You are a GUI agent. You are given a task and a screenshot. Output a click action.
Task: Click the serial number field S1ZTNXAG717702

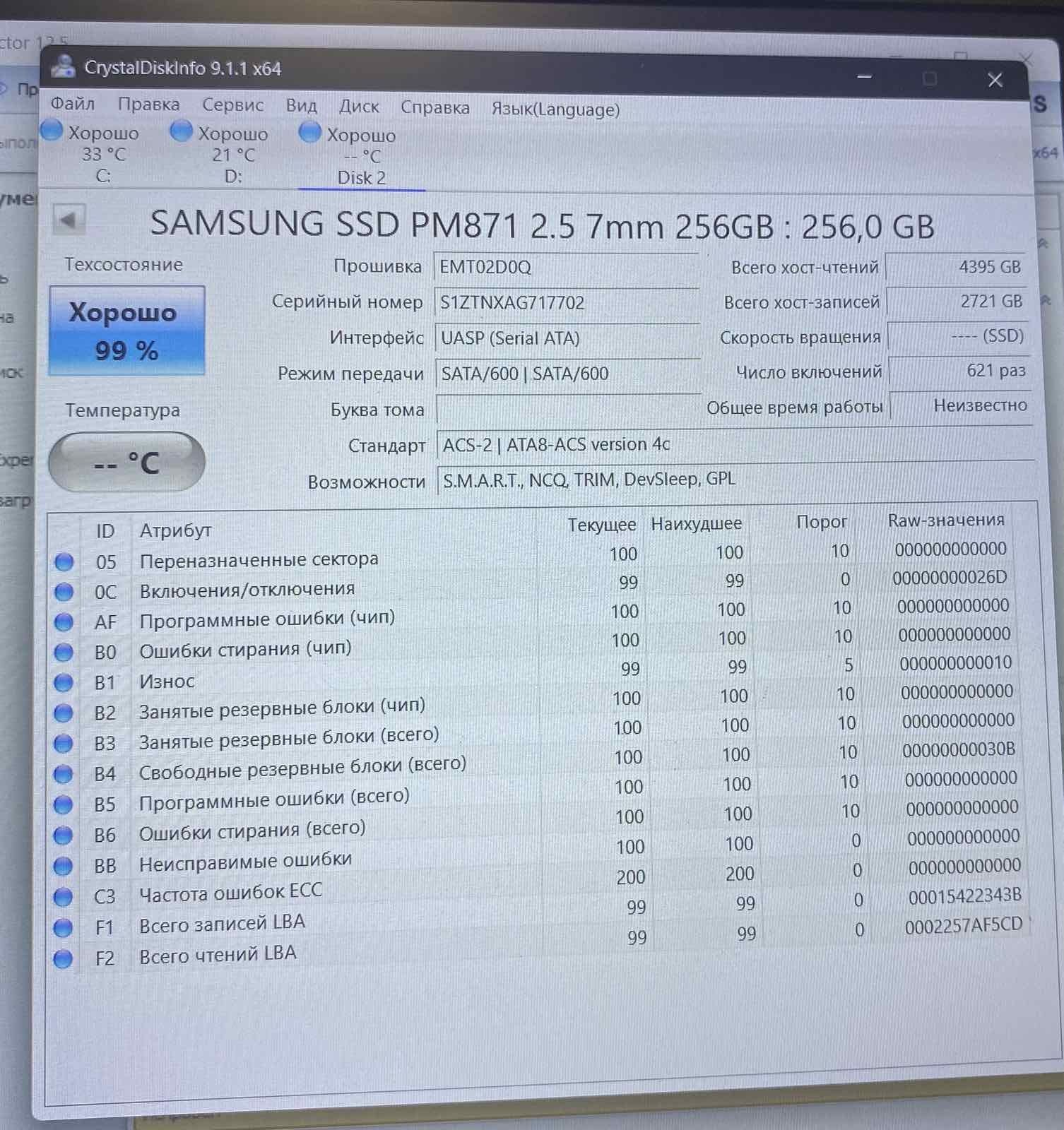coord(567,302)
